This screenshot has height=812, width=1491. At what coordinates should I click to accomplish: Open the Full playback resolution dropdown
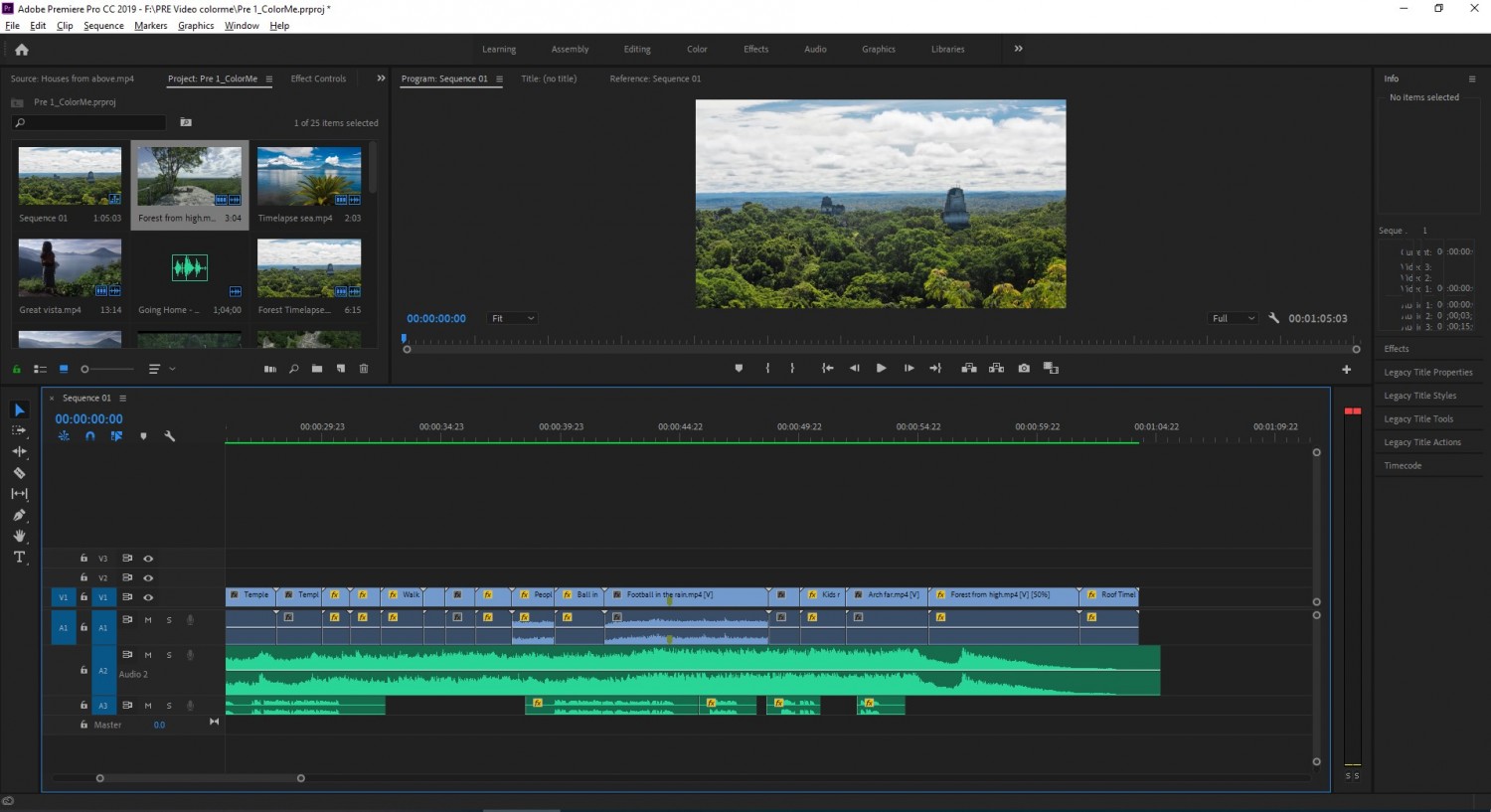coord(1234,318)
